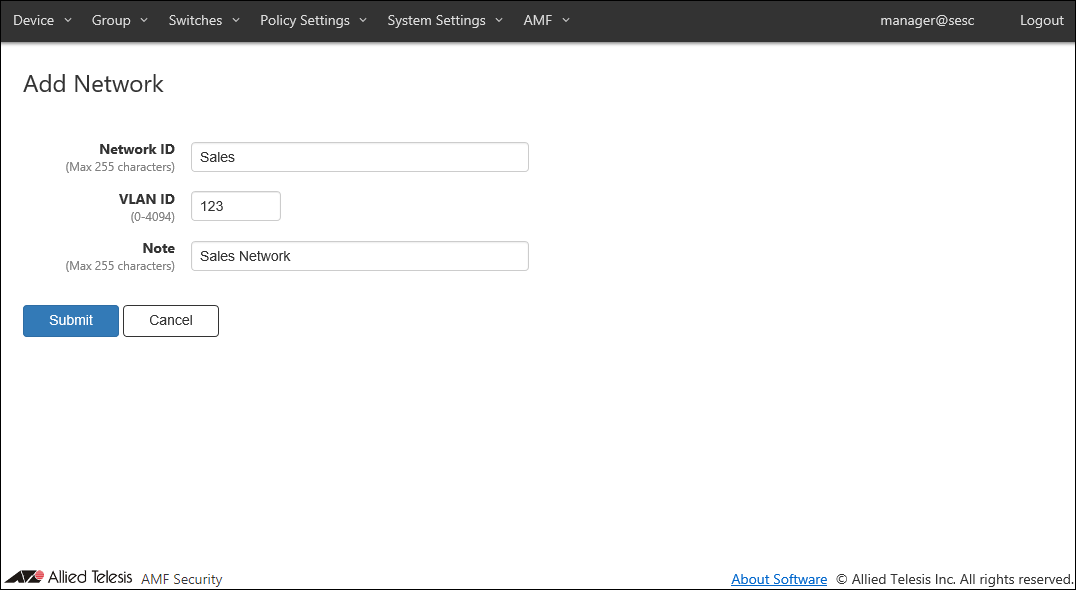The width and height of the screenshot is (1076, 590).
Task: Click the arrow next to Switches
Action: point(236,20)
